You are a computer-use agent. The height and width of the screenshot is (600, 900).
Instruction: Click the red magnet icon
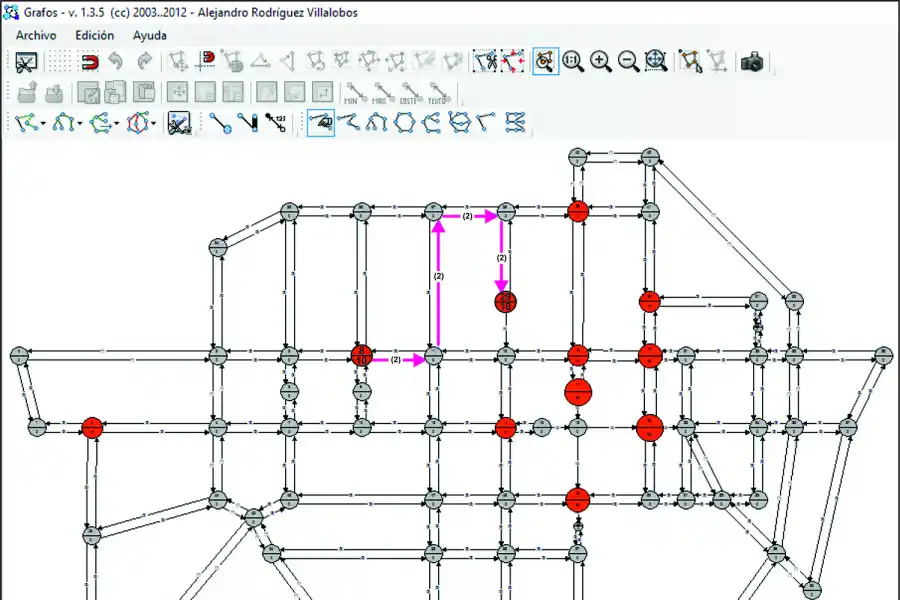coord(90,62)
